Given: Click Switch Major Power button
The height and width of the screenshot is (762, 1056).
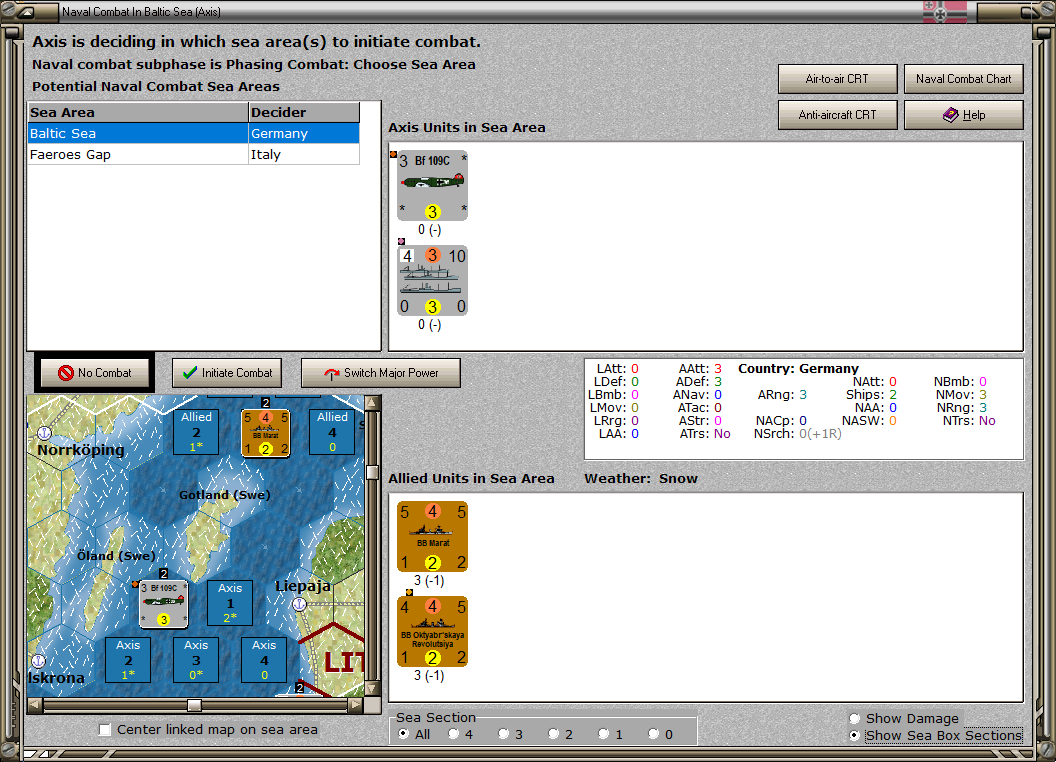Looking at the screenshot, I should pos(381,373).
